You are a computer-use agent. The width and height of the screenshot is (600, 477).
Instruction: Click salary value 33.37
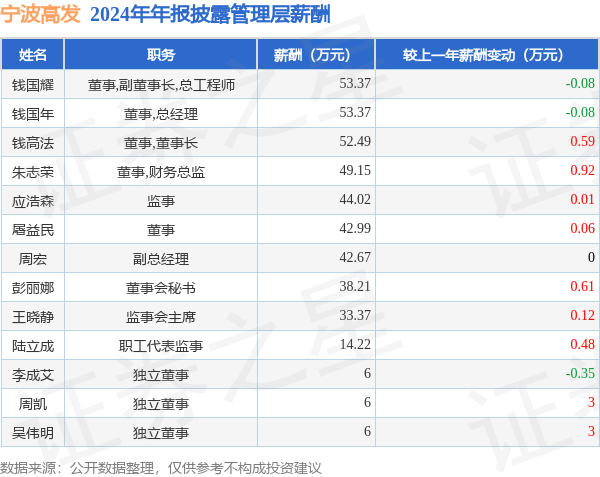(355, 315)
